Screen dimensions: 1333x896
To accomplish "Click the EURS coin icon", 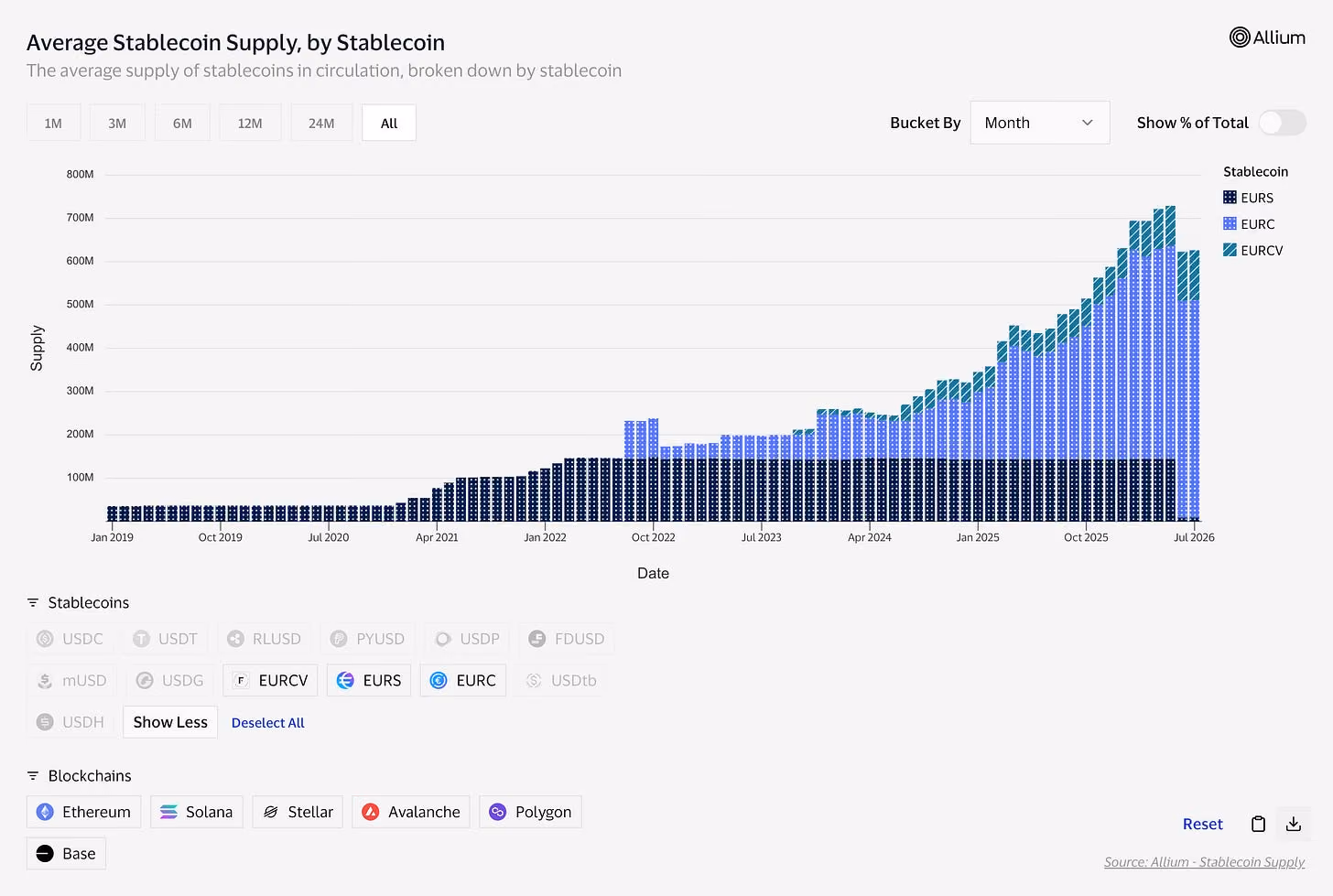I will pyautogui.click(x=345, y=680).
